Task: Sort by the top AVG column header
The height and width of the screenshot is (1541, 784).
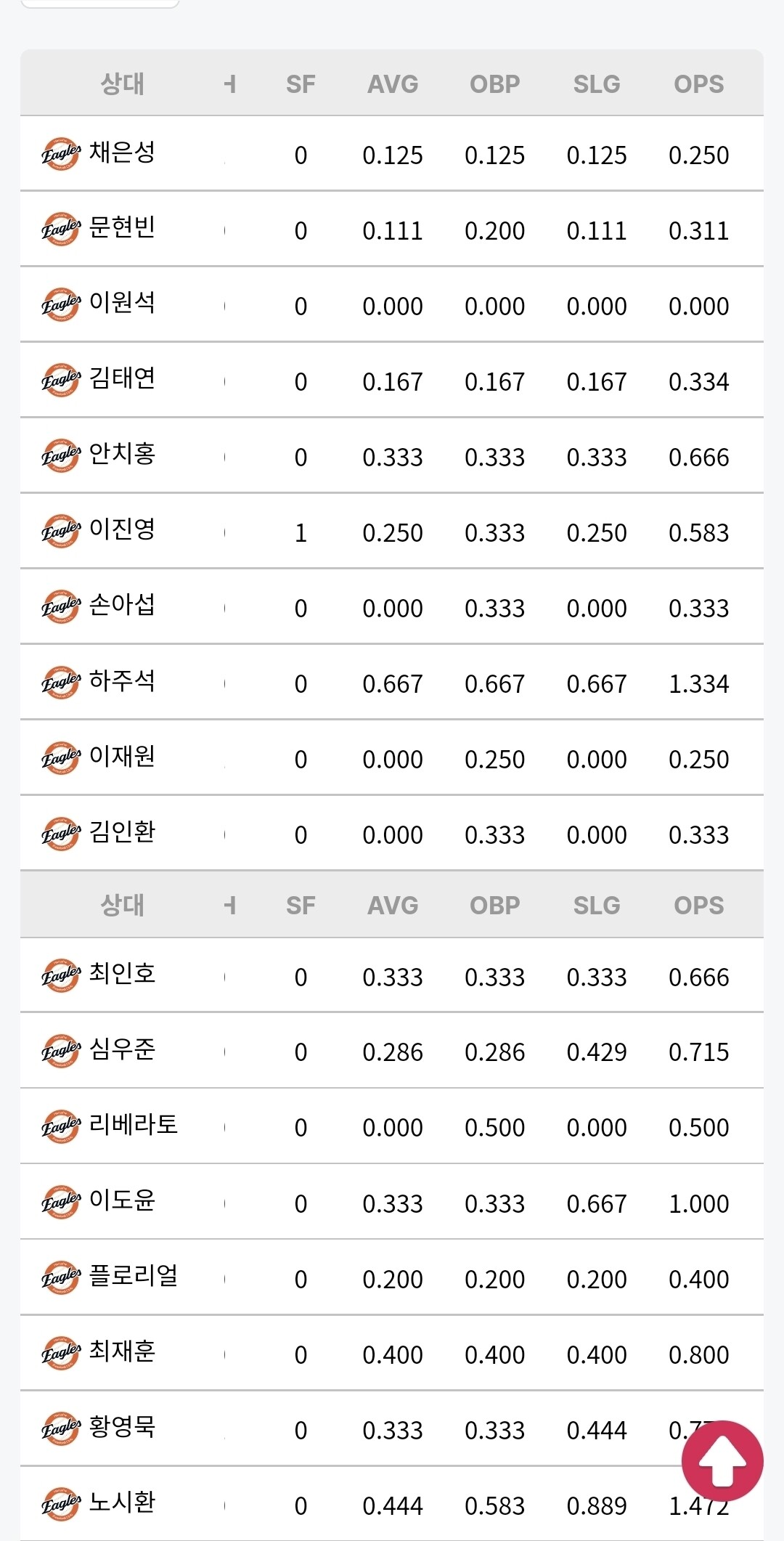Action: [393, 84]
